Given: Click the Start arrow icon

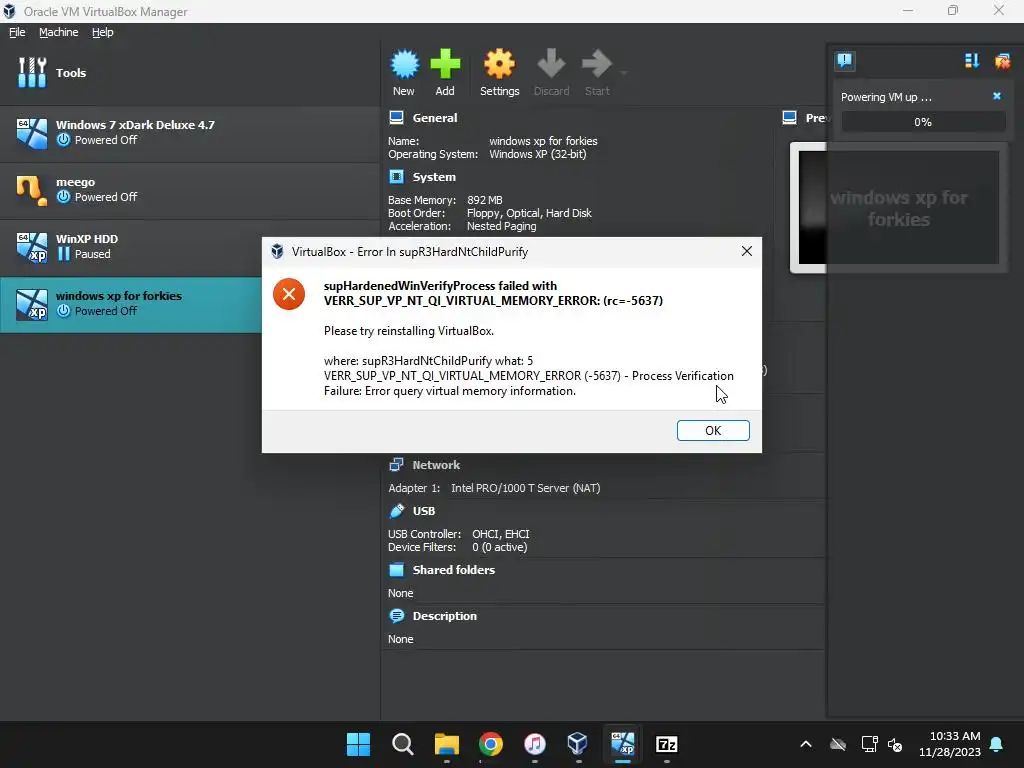Looking at the screenshot, I should click(x=596, y=64).
